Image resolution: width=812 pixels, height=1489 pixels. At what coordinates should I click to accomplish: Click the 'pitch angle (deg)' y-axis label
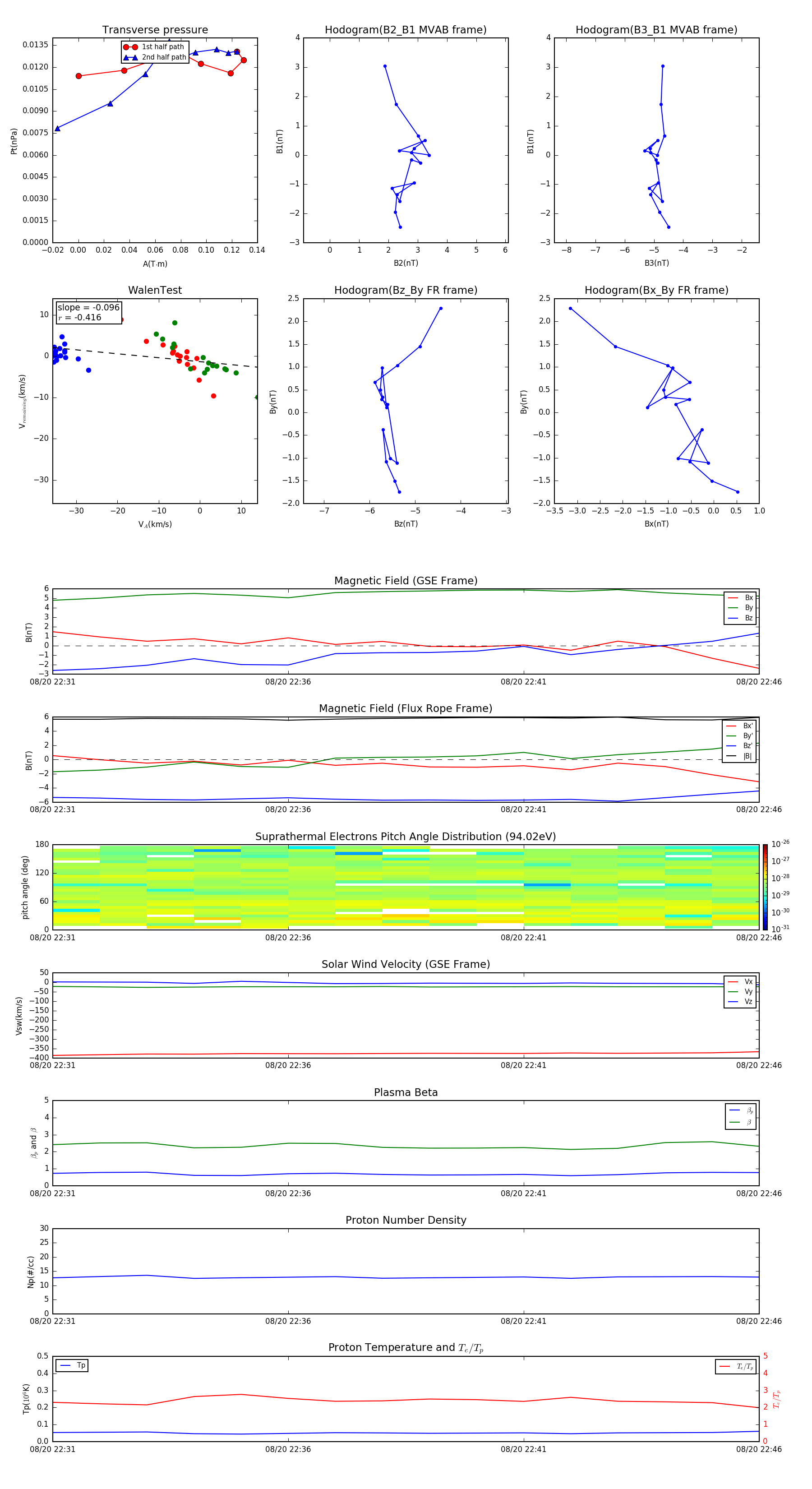tap(25, 887)
